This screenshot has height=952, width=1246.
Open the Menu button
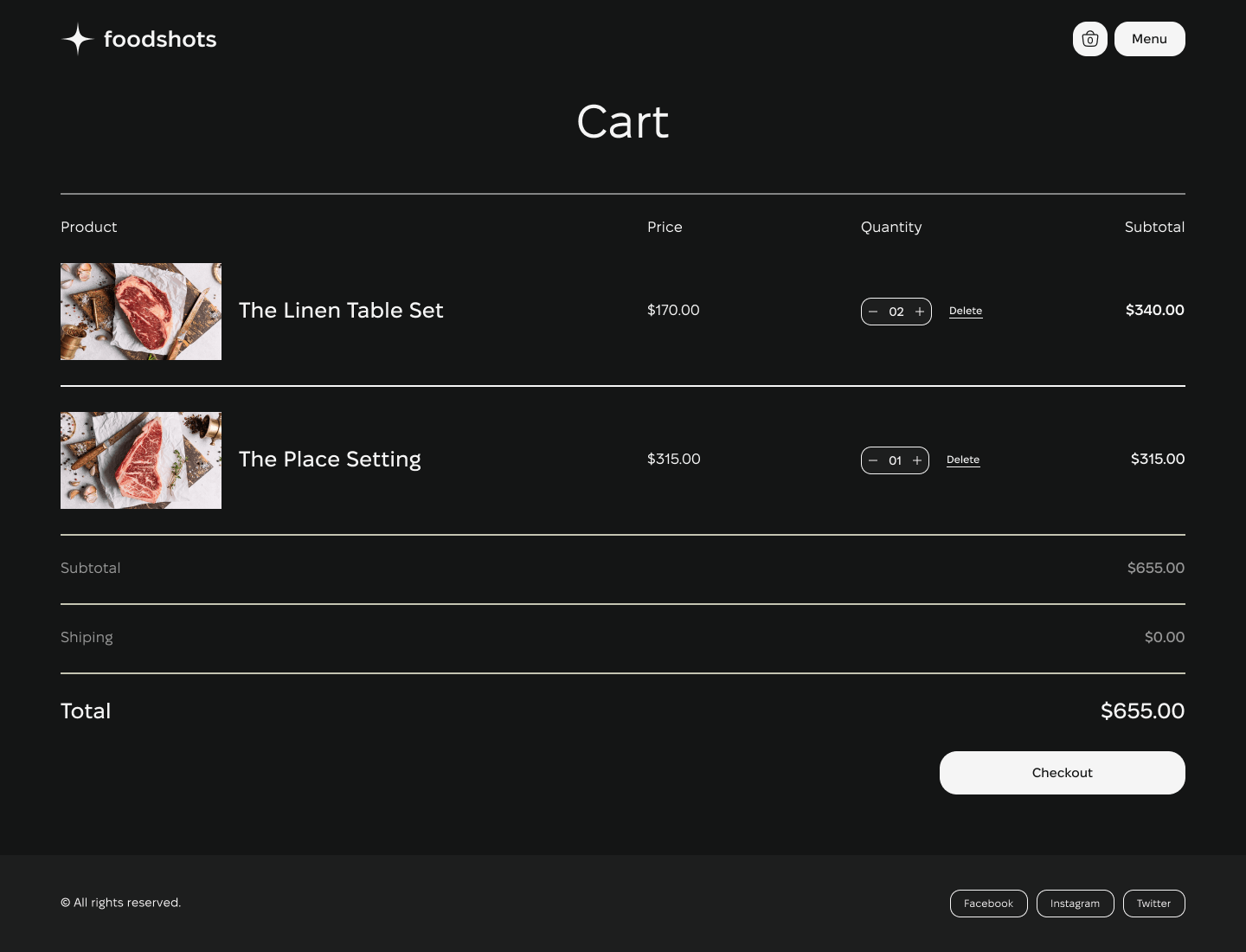click(1149, 39)
